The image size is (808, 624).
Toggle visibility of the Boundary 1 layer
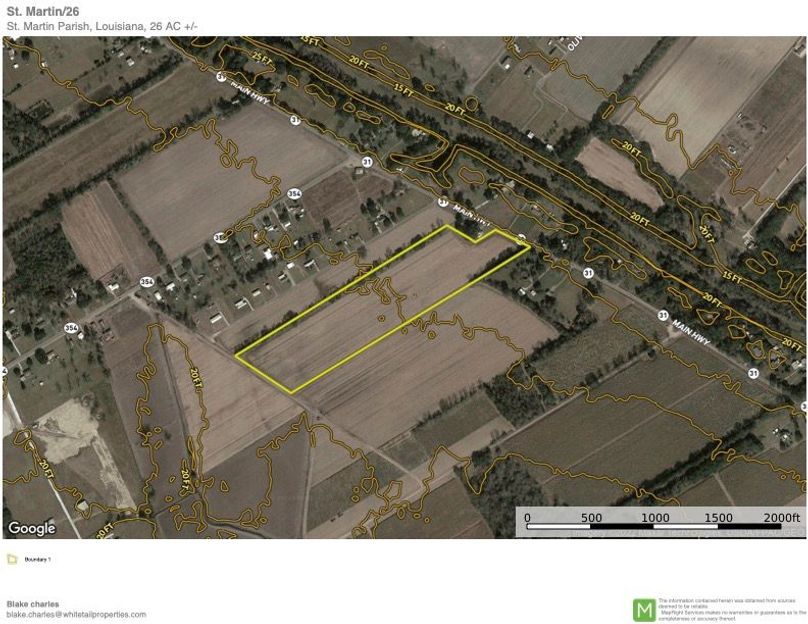(x=12, y=558)
